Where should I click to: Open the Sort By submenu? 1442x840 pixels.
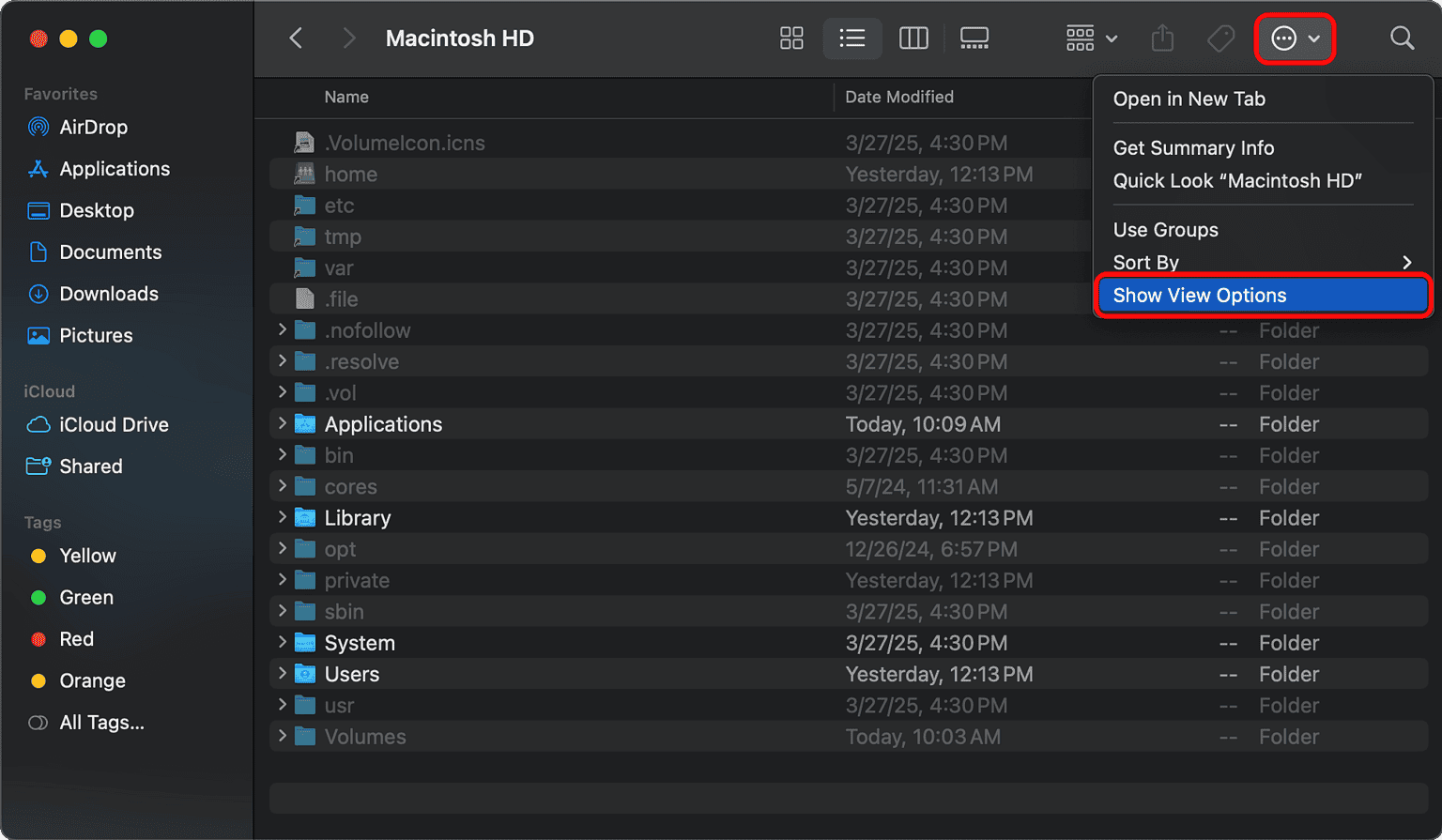1263,263
